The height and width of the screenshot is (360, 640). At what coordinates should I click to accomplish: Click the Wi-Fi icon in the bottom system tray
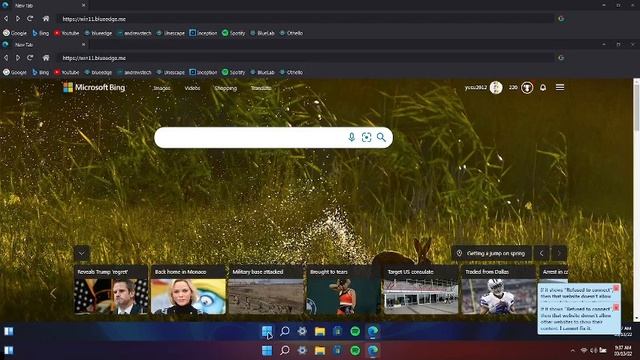584,350
